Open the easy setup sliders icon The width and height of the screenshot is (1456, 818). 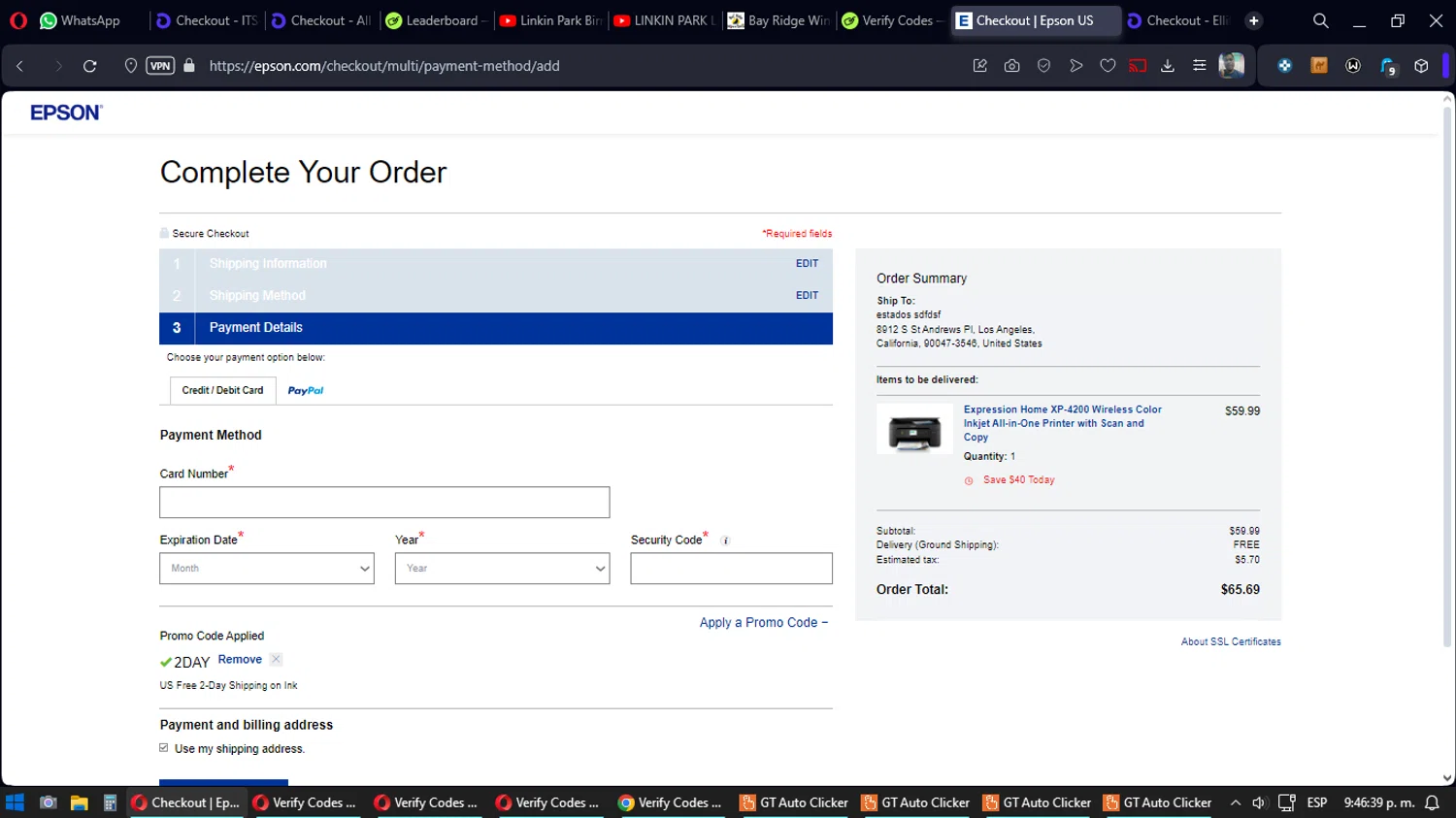click(1200, 66)
